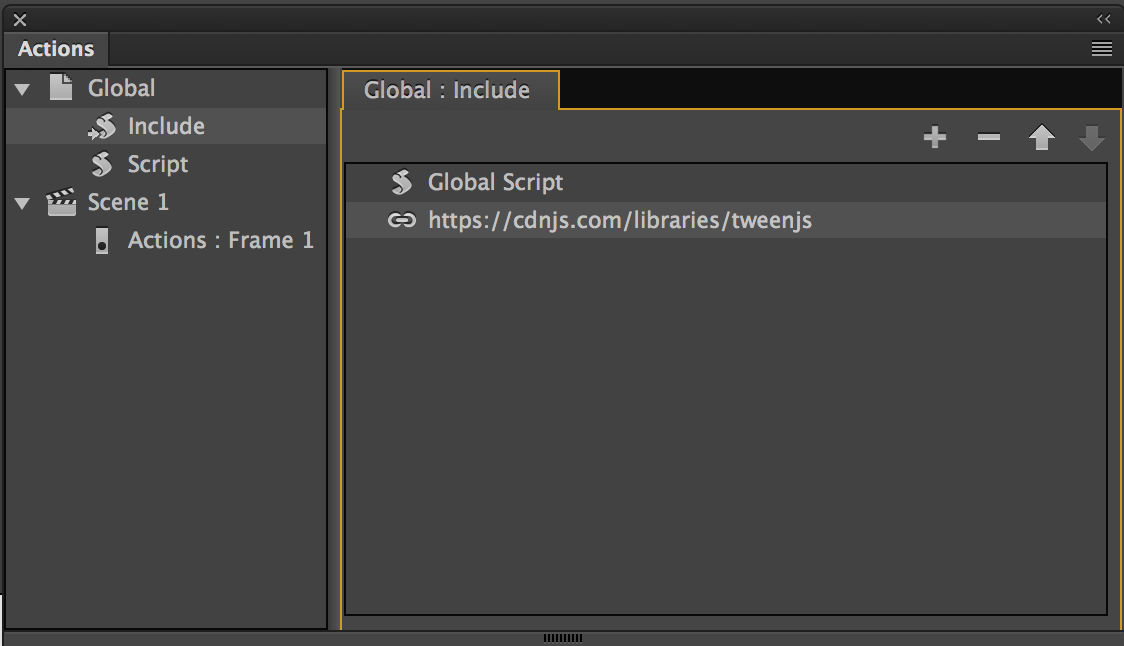
Task: Click the Global document icon
Action: pos(61,87)
